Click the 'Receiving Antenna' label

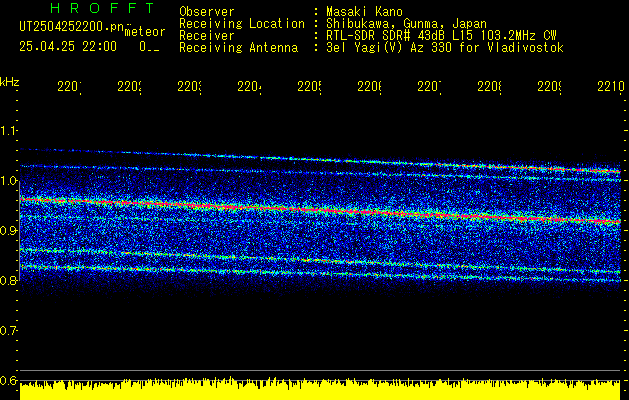238,47
